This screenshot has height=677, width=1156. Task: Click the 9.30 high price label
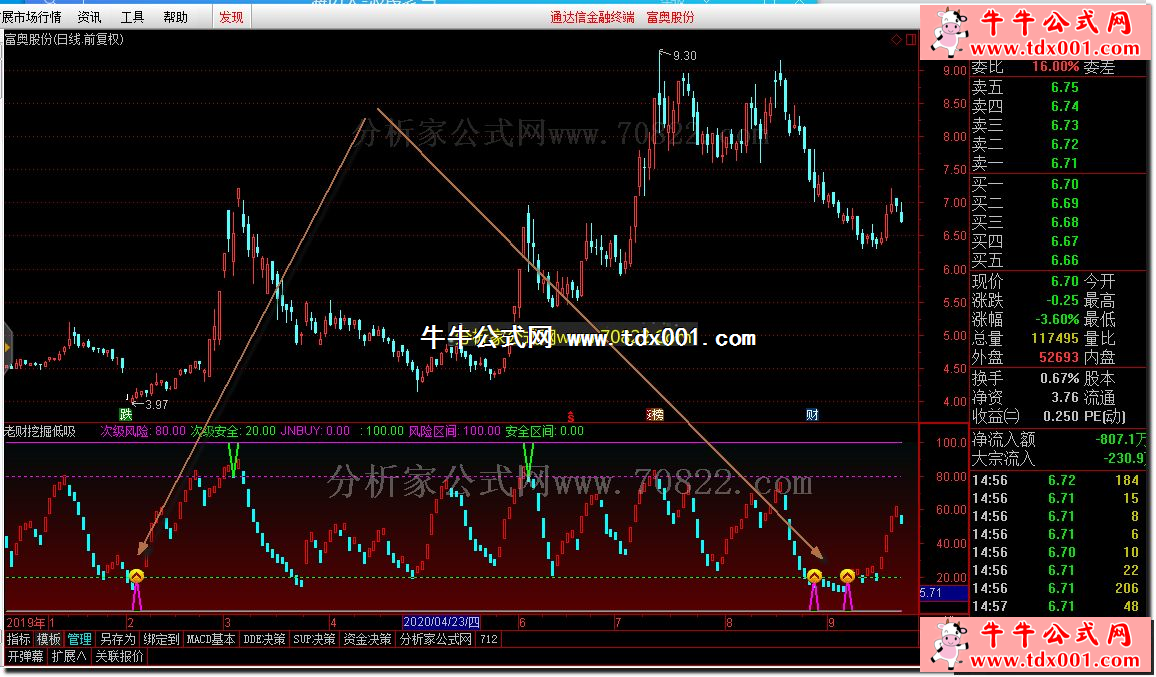click(685, 55)
